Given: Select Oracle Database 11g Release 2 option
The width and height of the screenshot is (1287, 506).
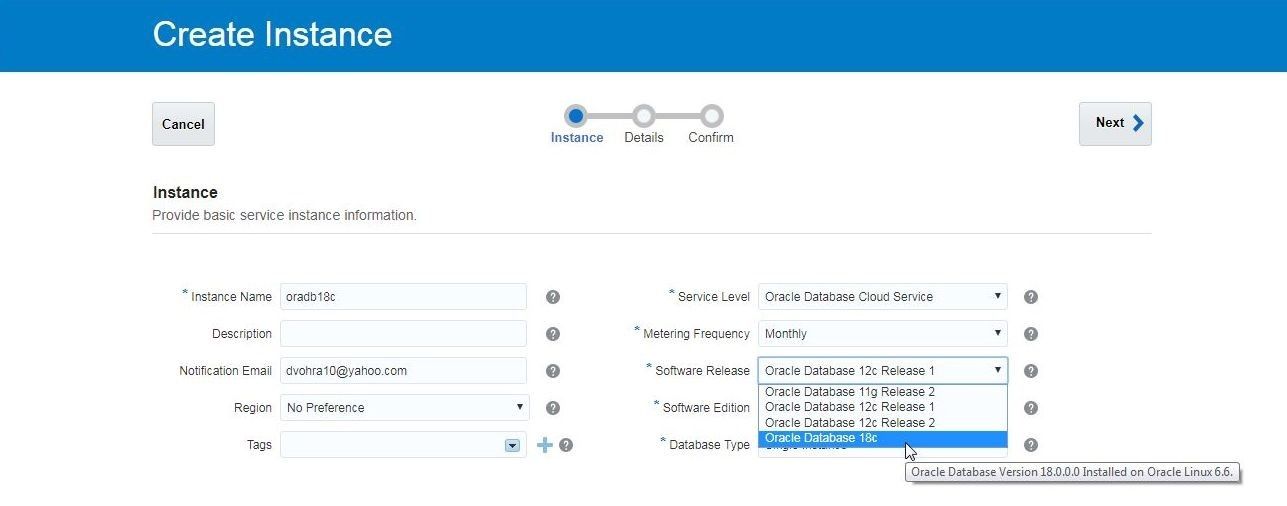Looking at the screenshot, I should (883, 392).
